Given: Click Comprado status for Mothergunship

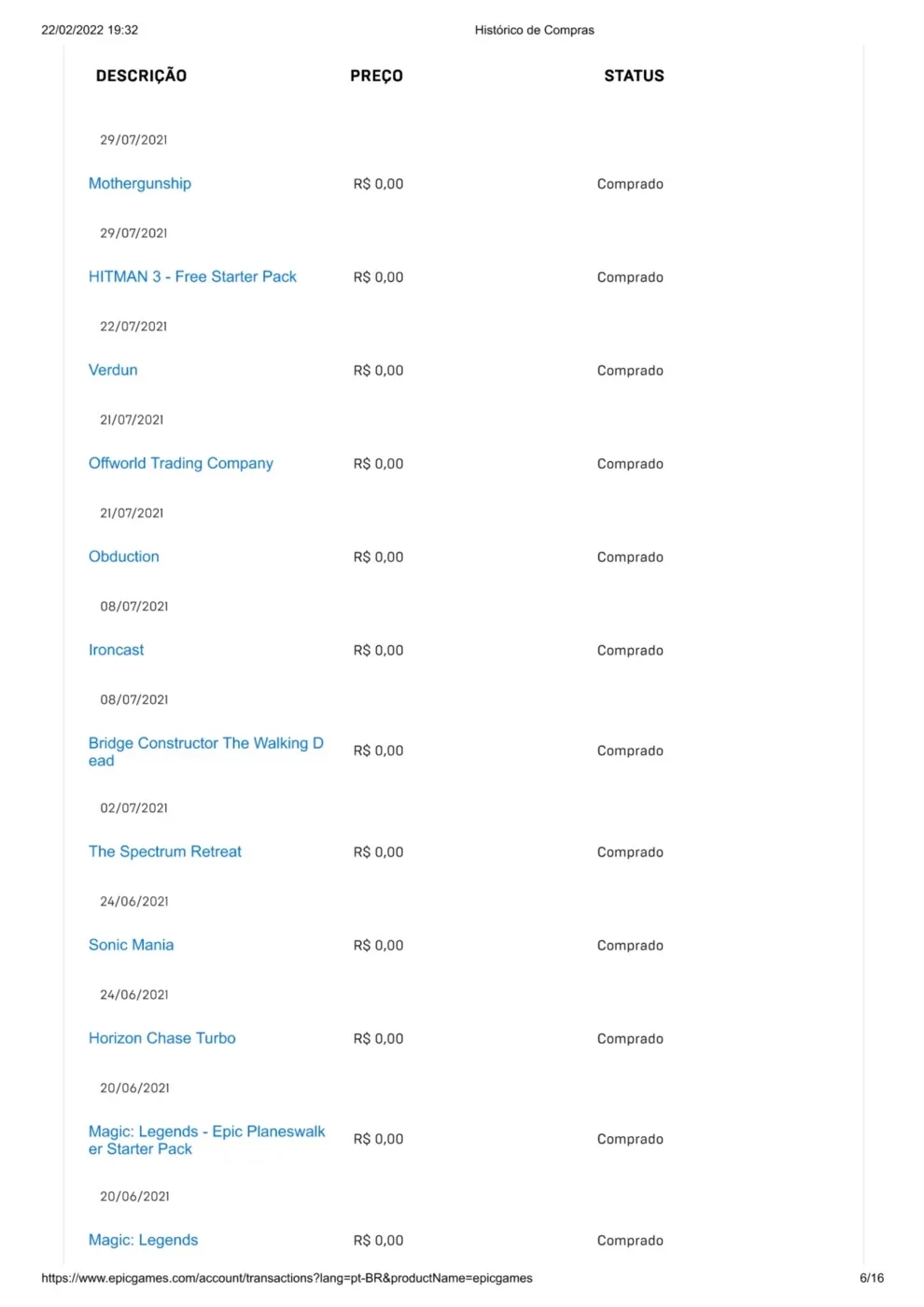Looking at the screenshot, I should click(x=631, y=184).
